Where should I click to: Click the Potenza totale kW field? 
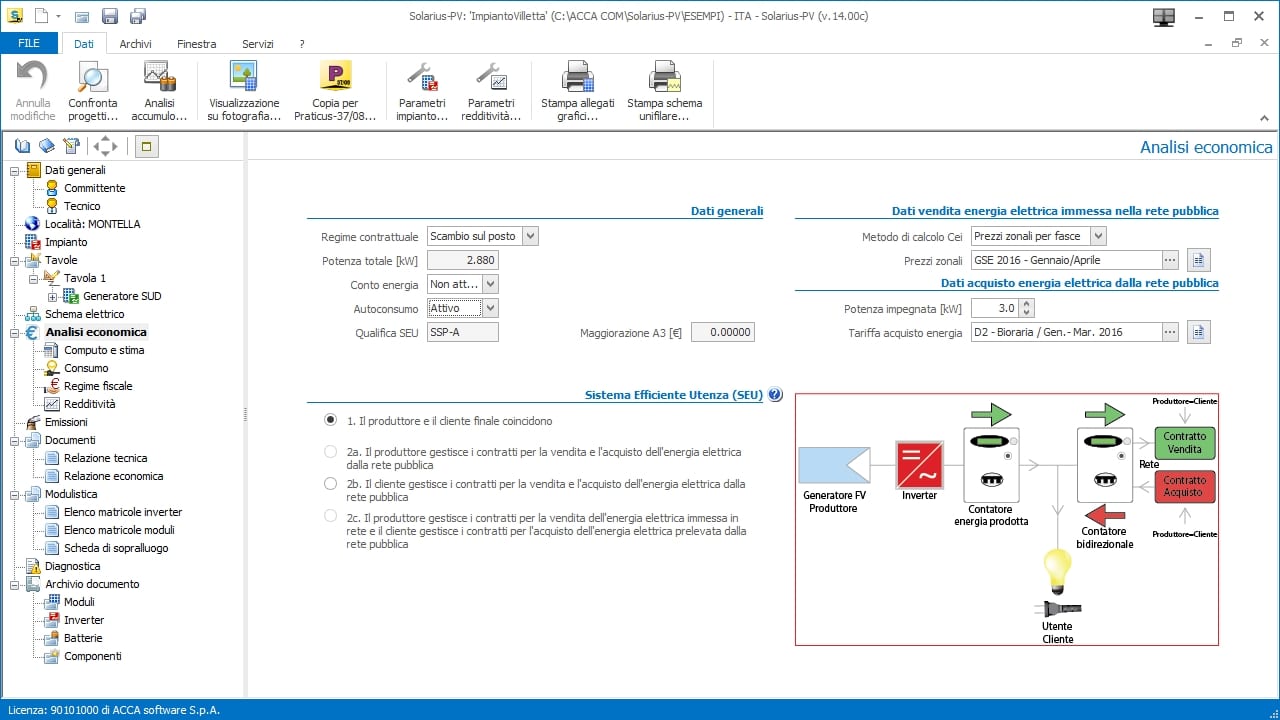[x=462, y=260]
